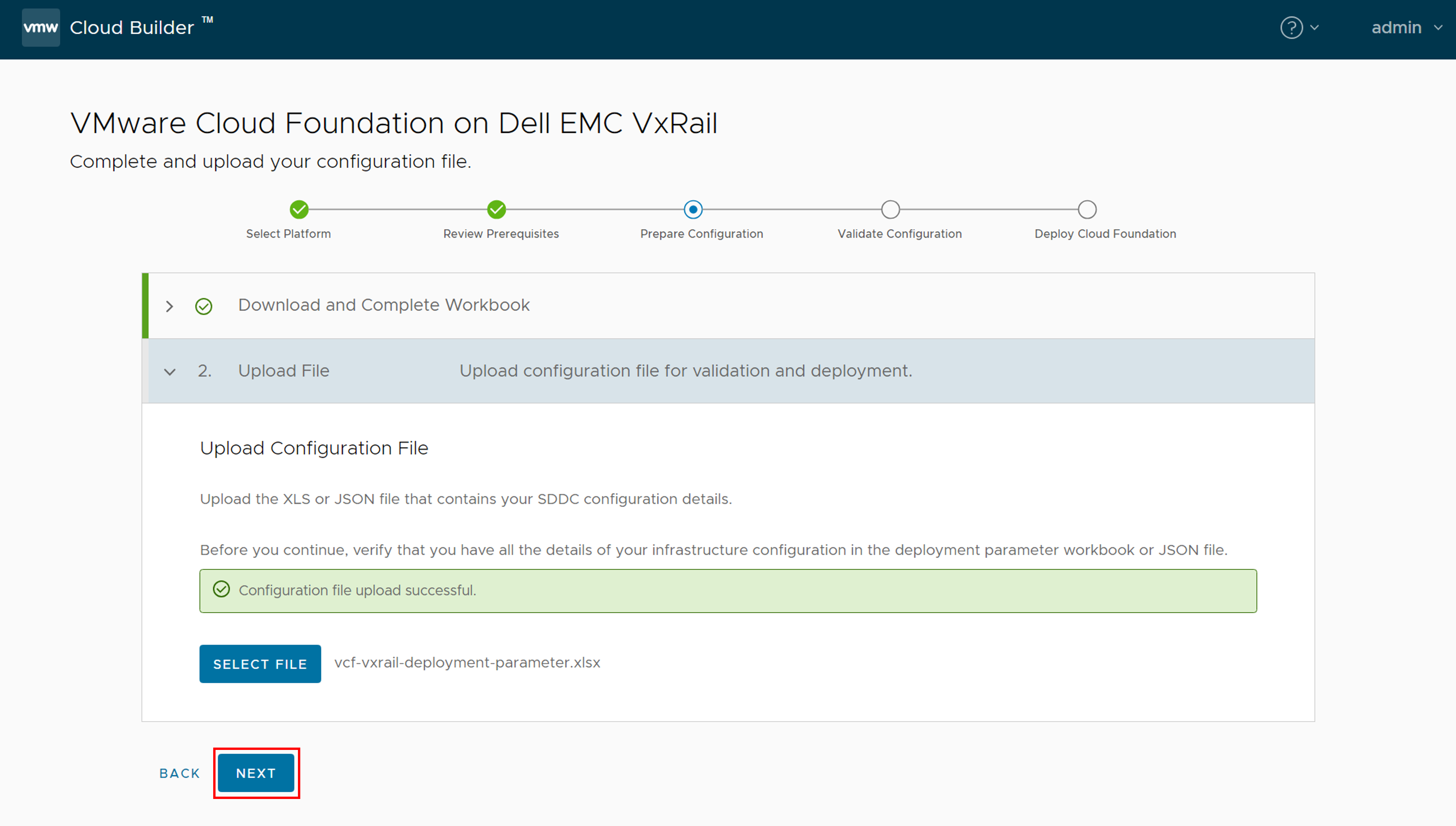Proceed with the NEXT button
1456x826 pixels.
coord(256,773)
